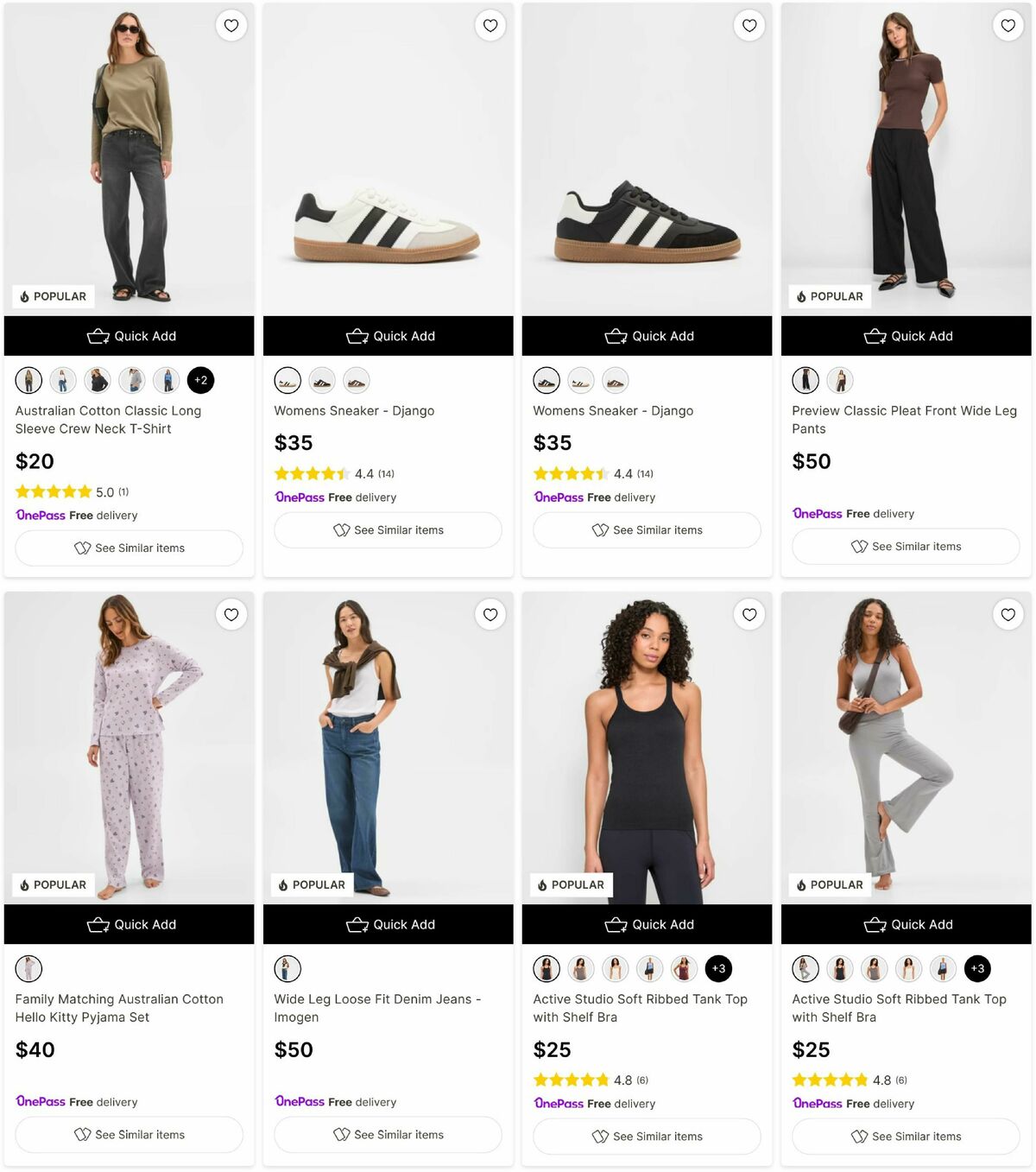
Task: Quick Add the Australian Cotton Long Sleeve T-Shirt
Action: [129, 336]
